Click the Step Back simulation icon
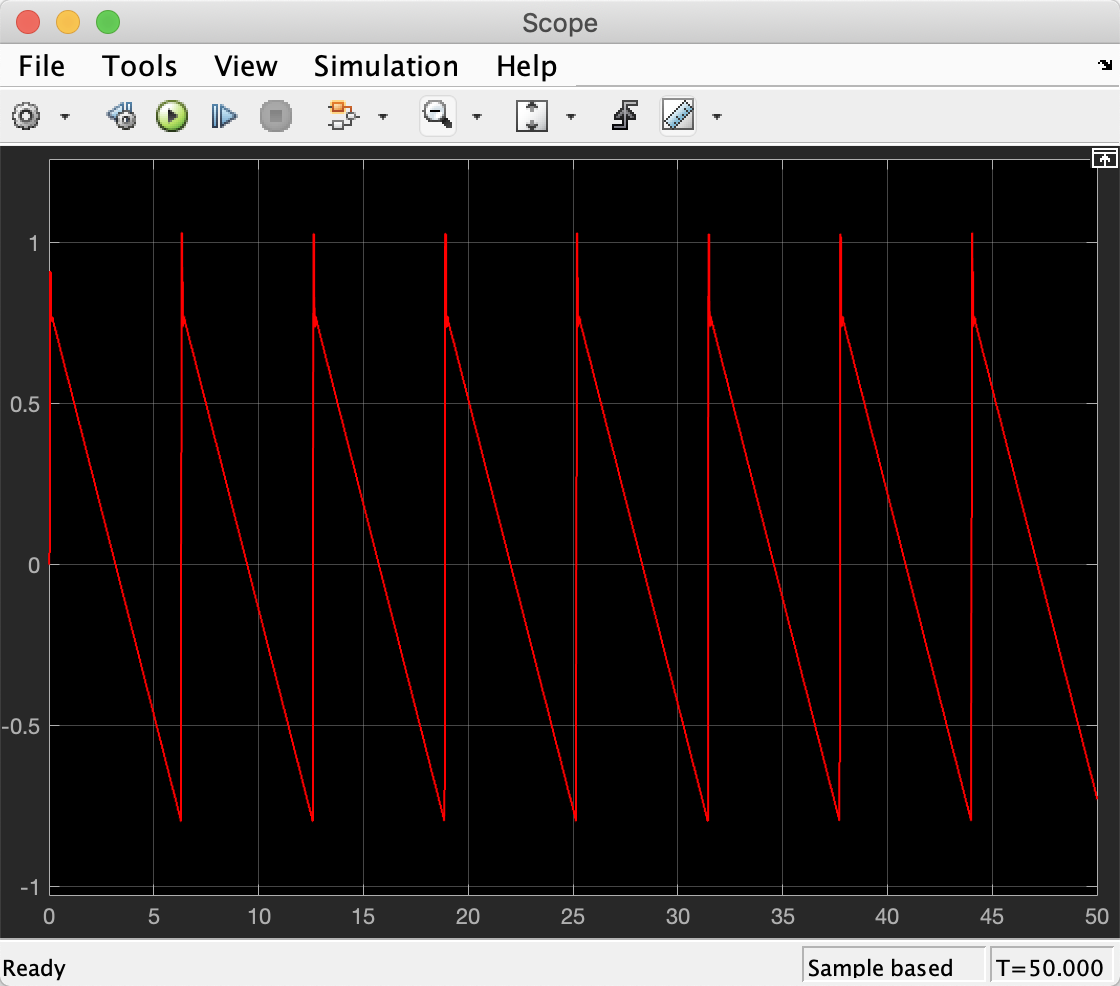 pos(121,116)
